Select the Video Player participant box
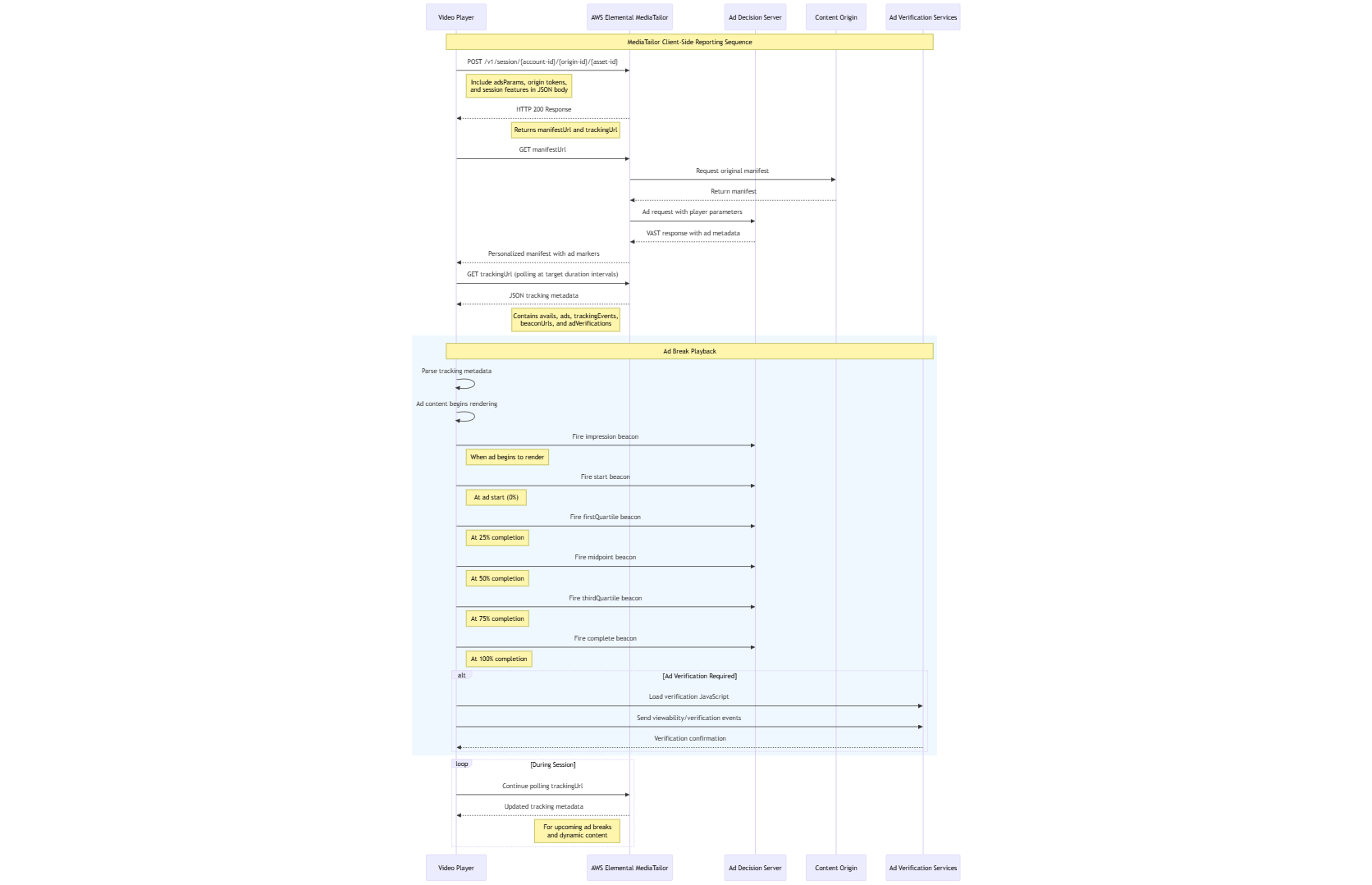The image size is (1372, 885). point(455,16)
